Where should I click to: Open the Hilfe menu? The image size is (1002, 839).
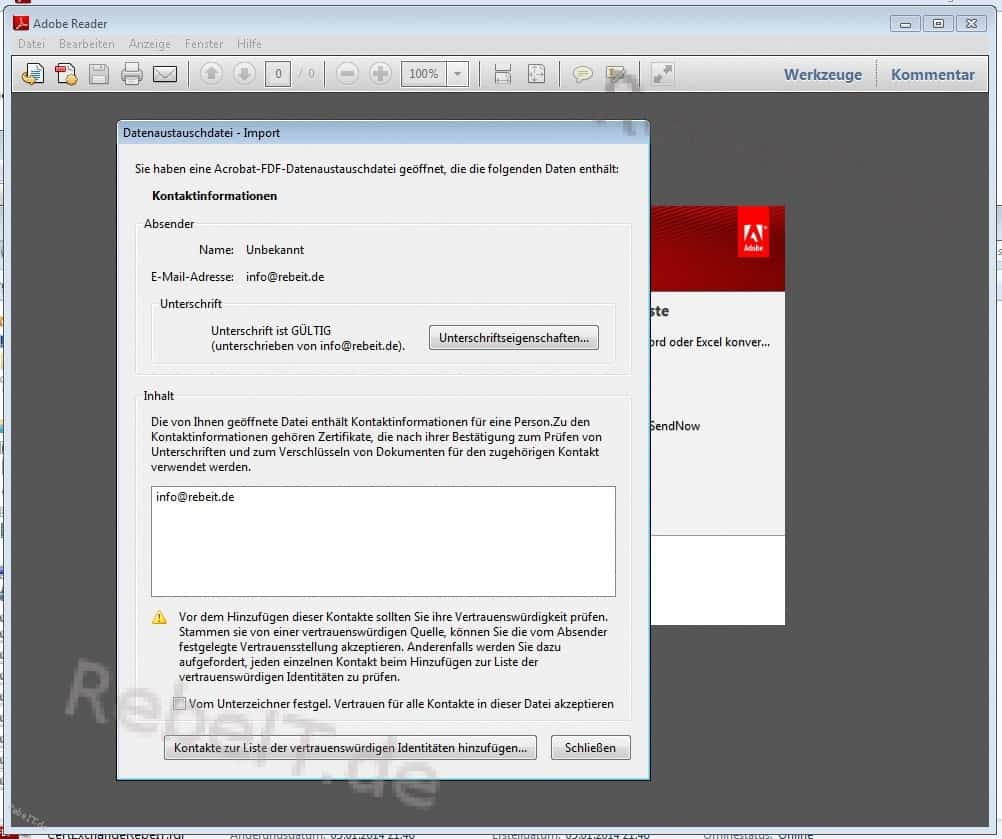click(249, 44)
